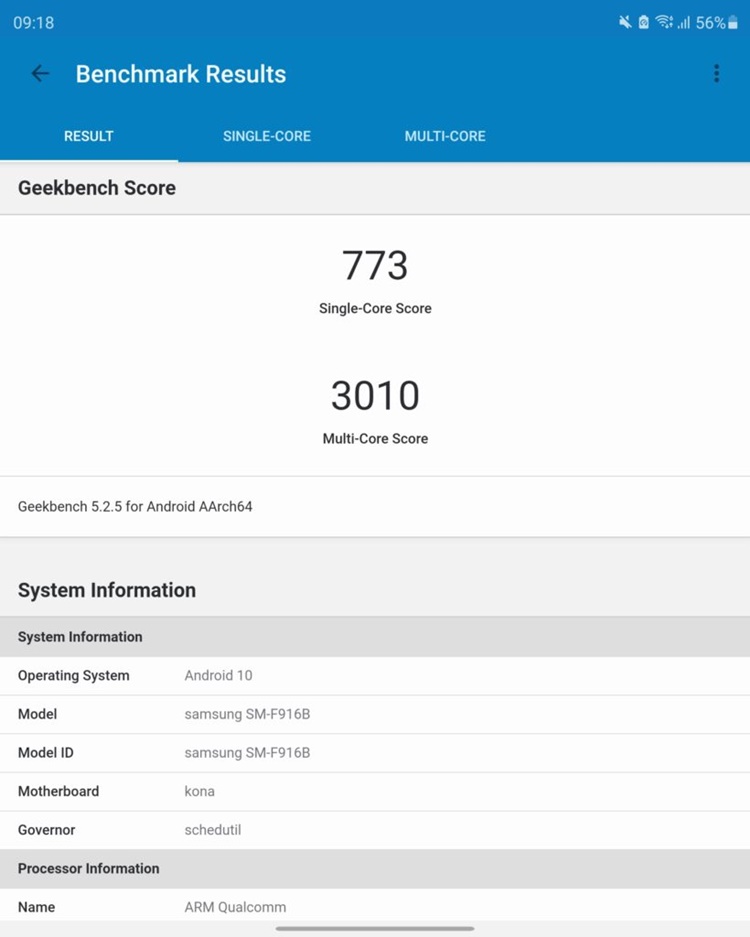Tap the back arrow icon

40,74
